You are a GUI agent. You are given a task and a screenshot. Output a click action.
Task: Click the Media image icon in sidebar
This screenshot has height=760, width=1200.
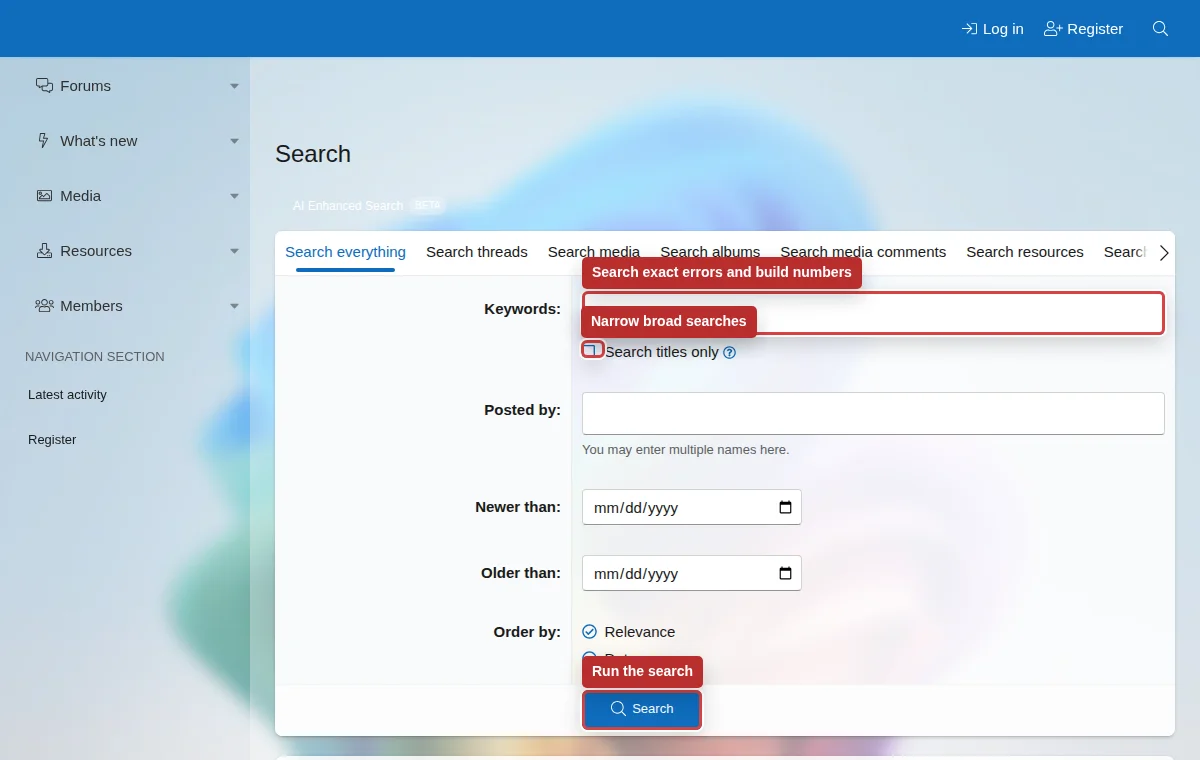coord(44,195)
